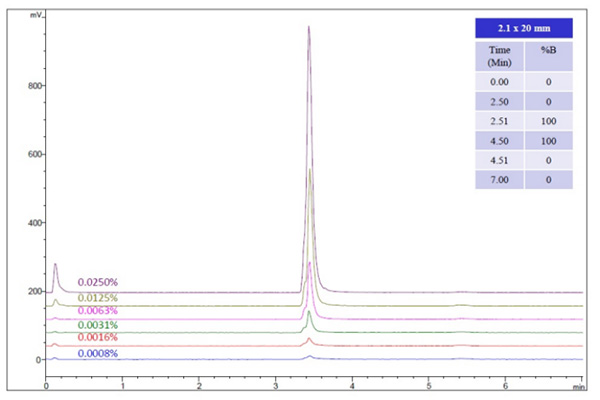Click the %B value in the 2.51 row
The width and height of the screenshot is (600, 400).
pyautogui.click(x=548, y=120)
